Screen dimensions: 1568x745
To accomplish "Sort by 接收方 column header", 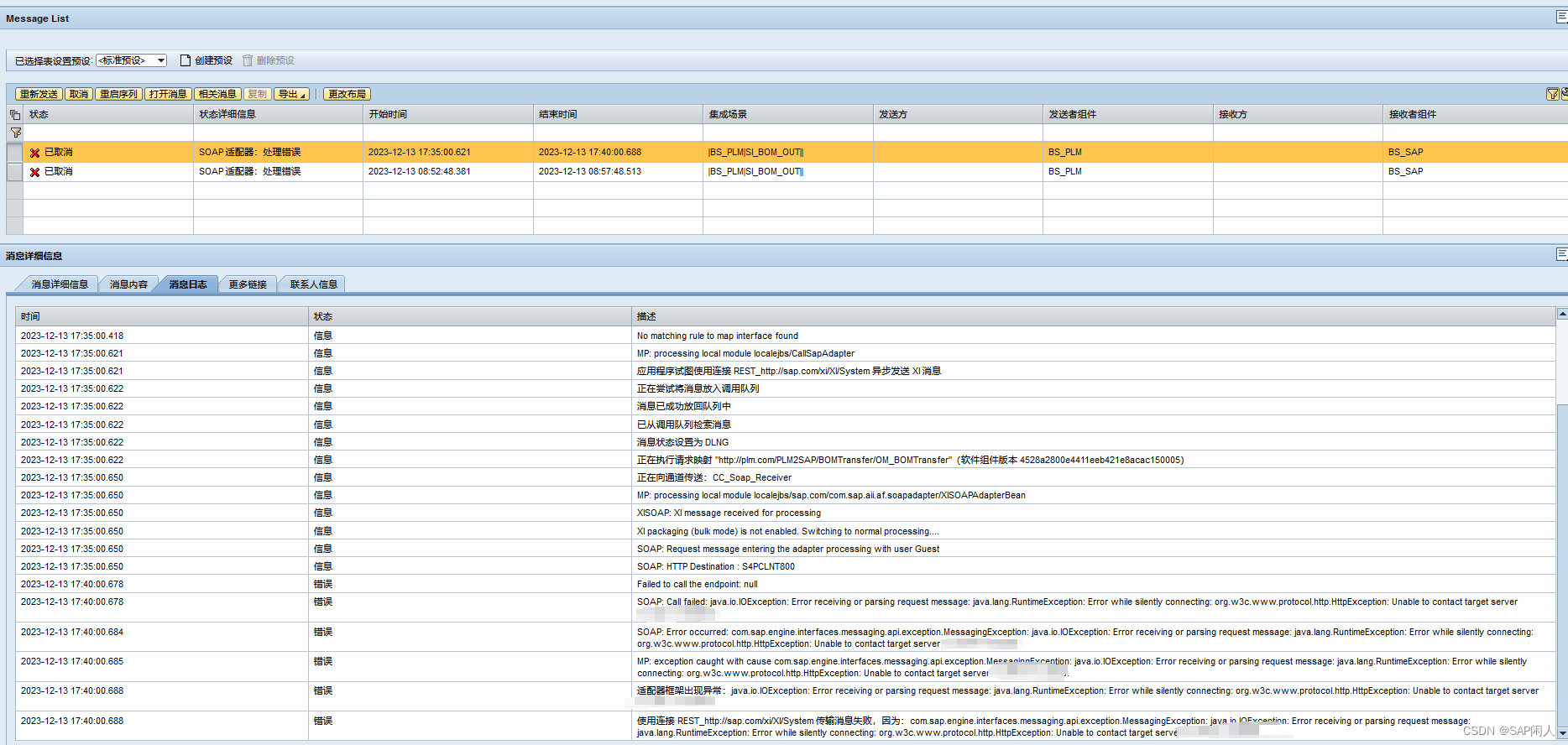I will click(1298, 114).
